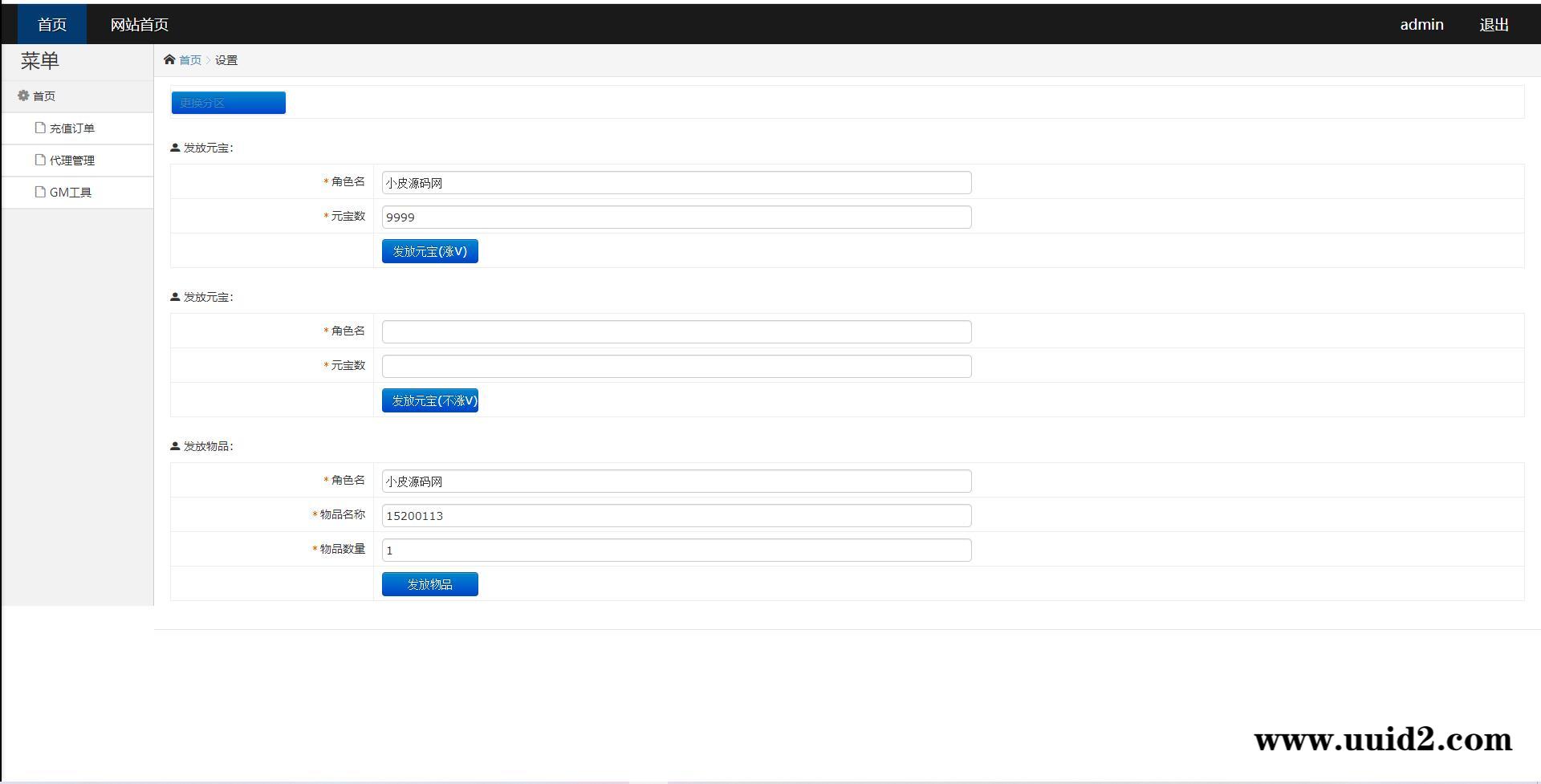Submit with the 发放物品 button
The image size is (1541, 784).
(429, 584)
